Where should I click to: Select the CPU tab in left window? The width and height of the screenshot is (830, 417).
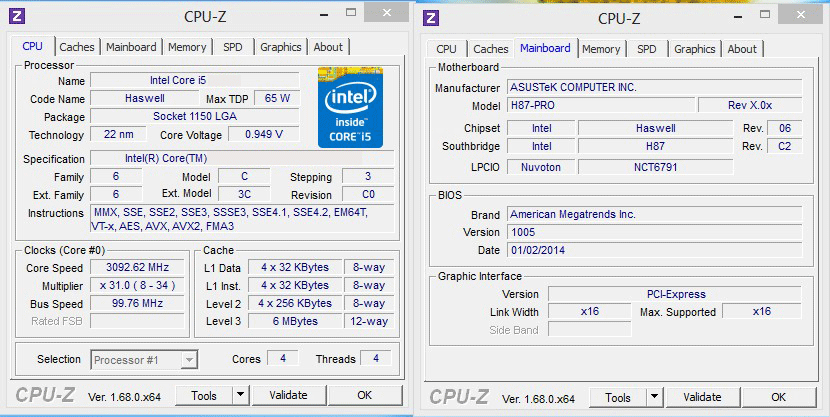click(32, 46)
